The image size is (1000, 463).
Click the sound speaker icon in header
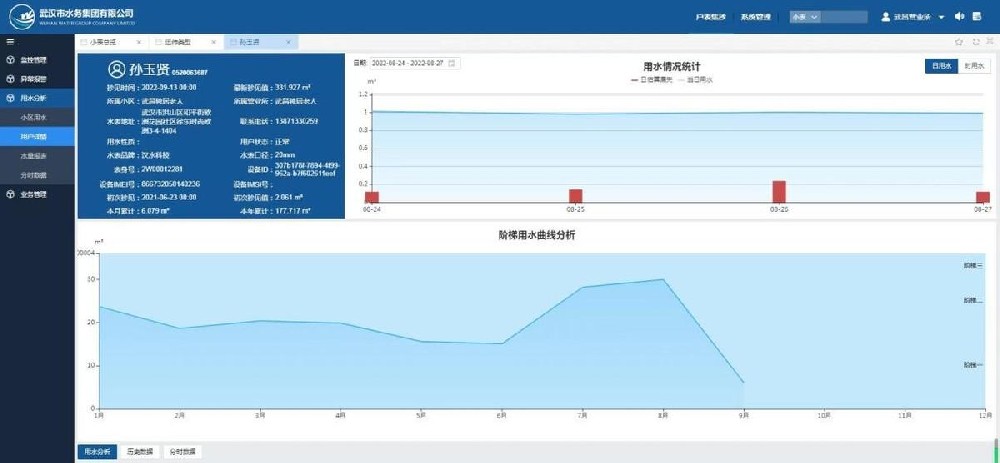pyautogui.click(x=959, y=16)
